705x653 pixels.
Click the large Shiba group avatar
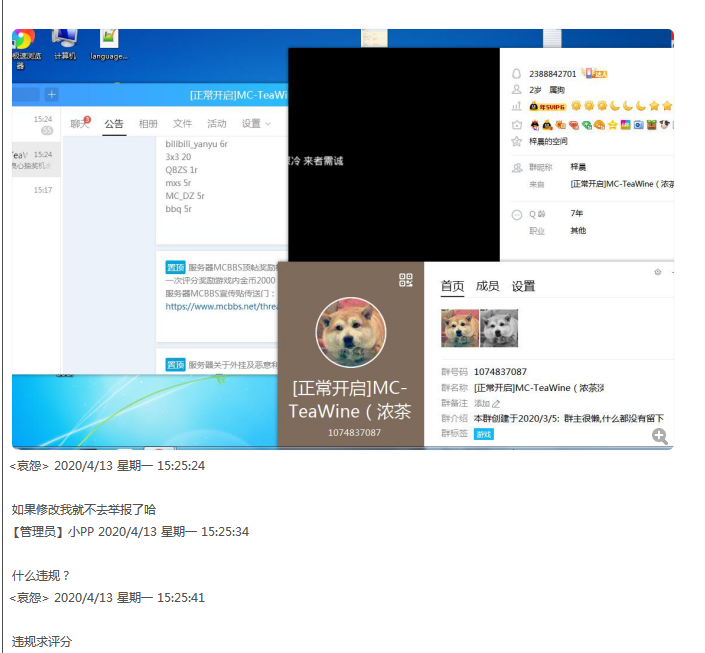[x=351, y=332]
